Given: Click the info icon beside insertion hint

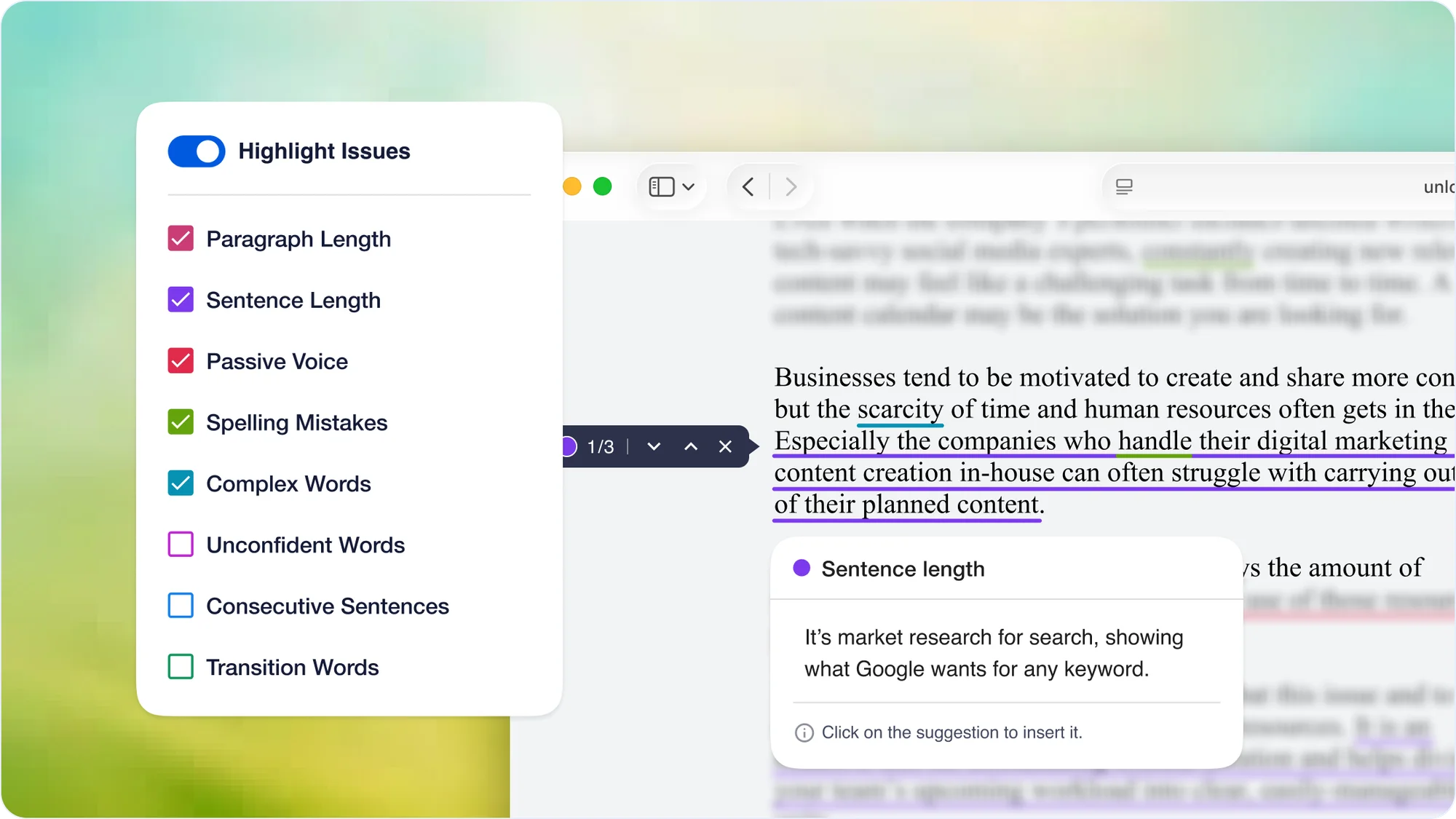Looking at the screenshot, I should 804,733.
